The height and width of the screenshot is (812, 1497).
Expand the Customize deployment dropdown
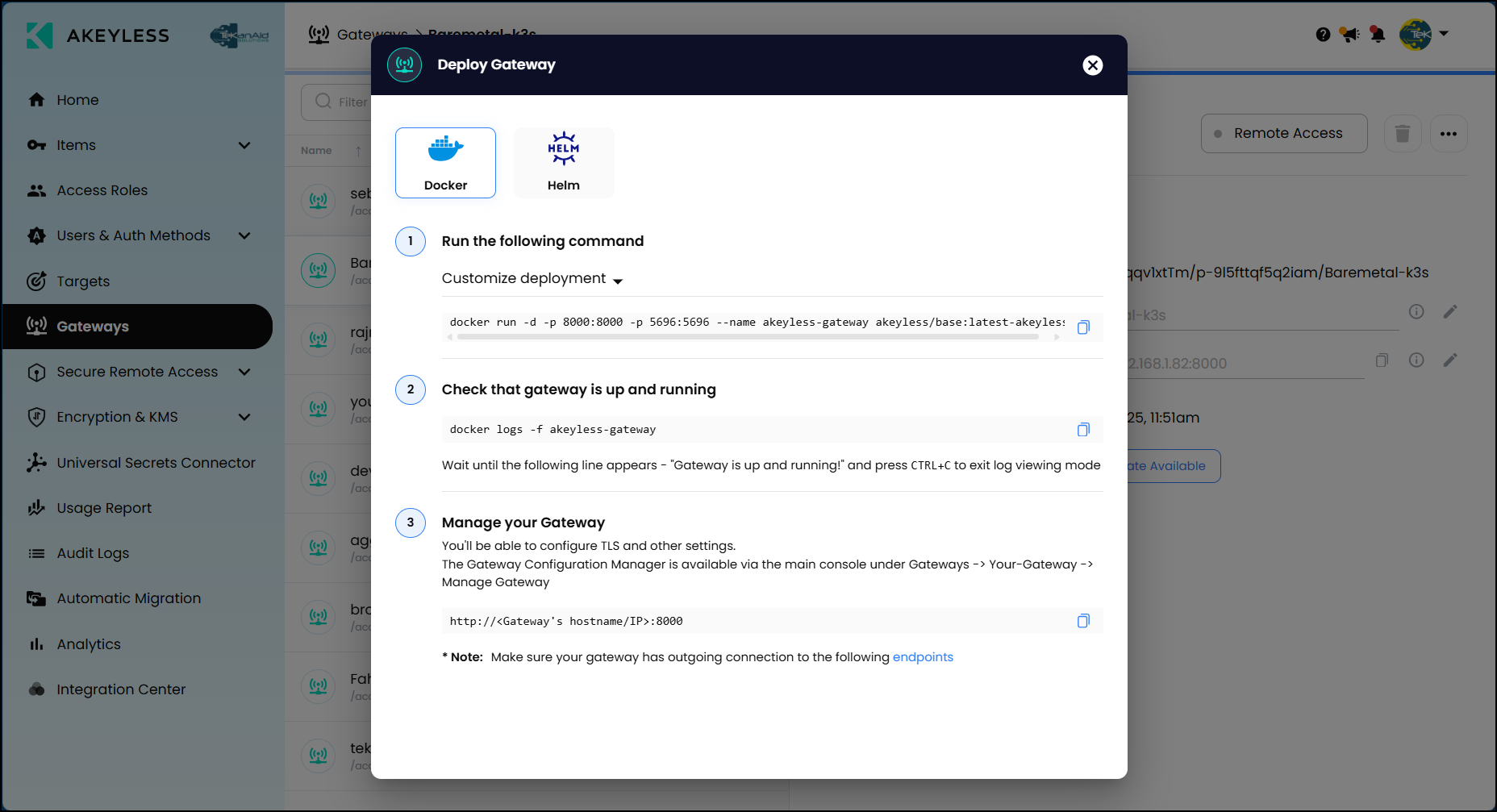coord(532,278)
